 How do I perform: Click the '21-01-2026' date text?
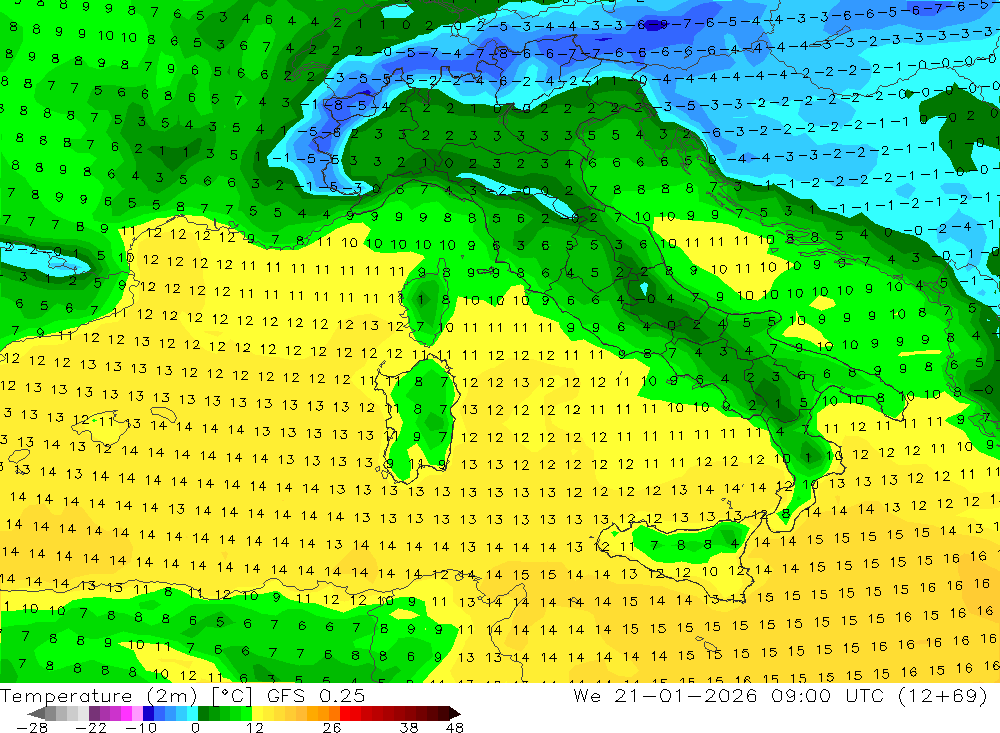click(x=686, y=695)
